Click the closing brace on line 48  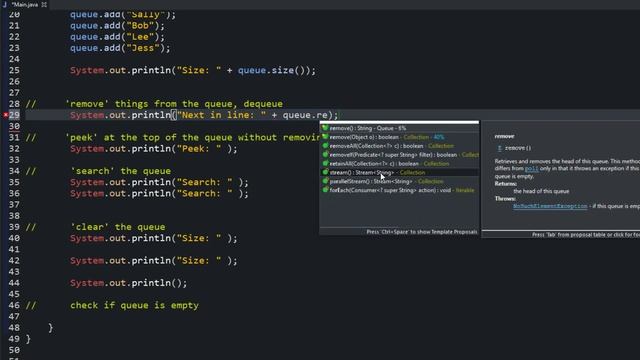[x=50, y=328]
